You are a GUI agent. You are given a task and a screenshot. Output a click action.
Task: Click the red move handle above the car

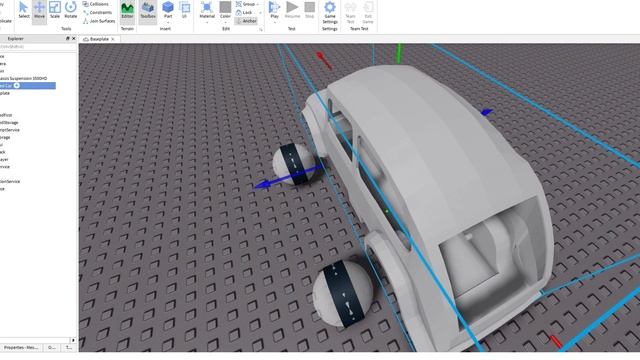(x=324, y=60)
